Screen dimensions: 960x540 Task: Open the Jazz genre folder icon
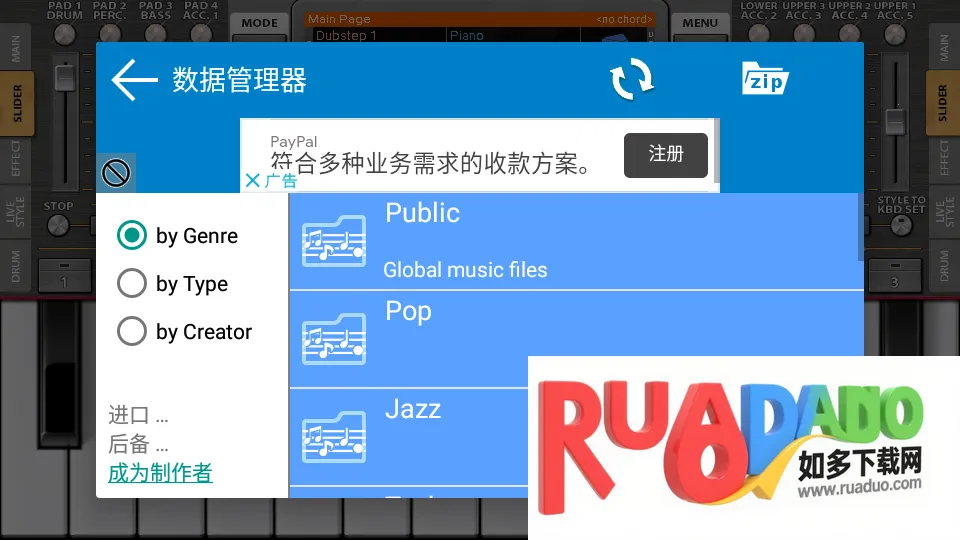click(x=334, y=437)
